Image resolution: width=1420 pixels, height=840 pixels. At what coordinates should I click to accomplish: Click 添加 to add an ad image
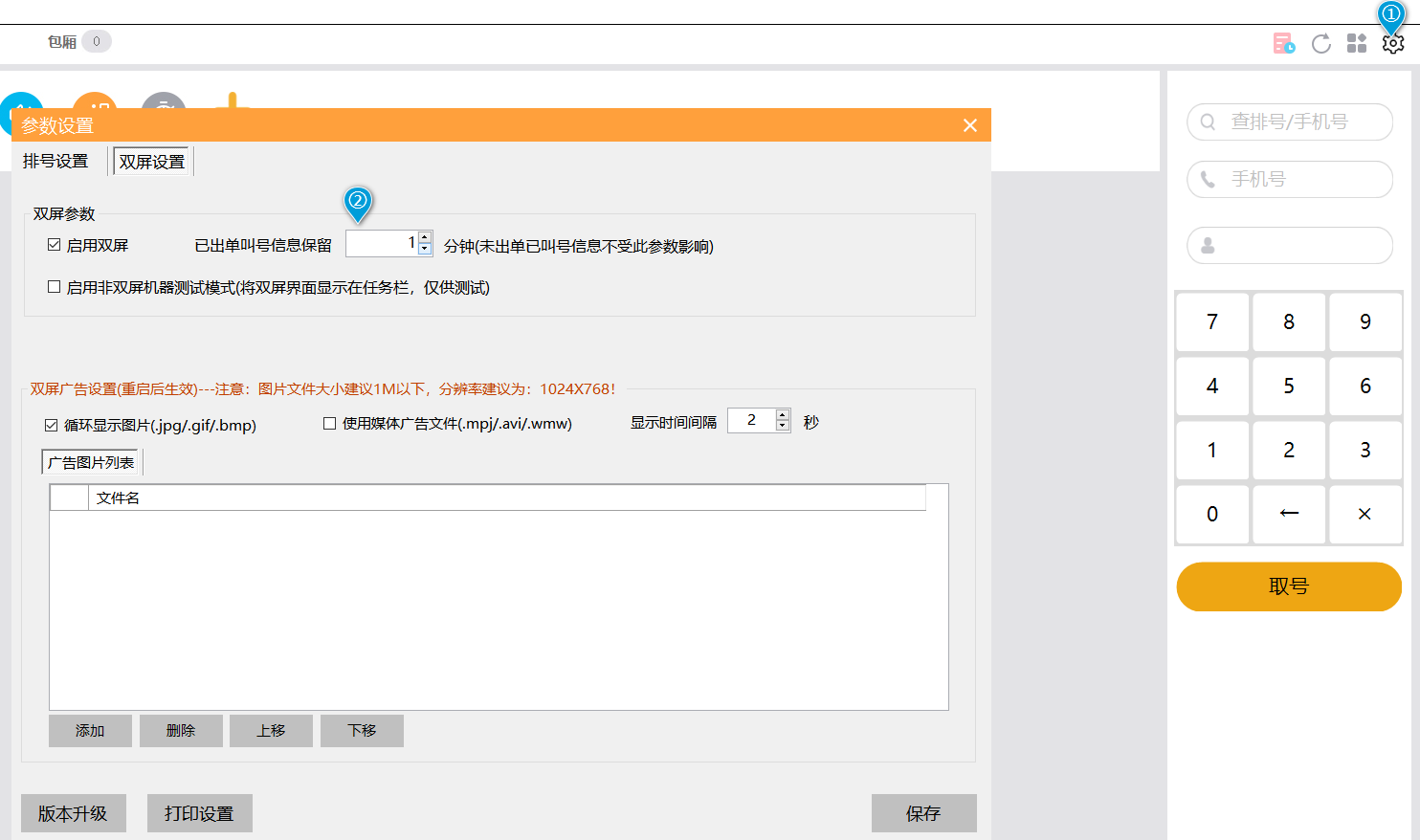(x=90, y=731)
